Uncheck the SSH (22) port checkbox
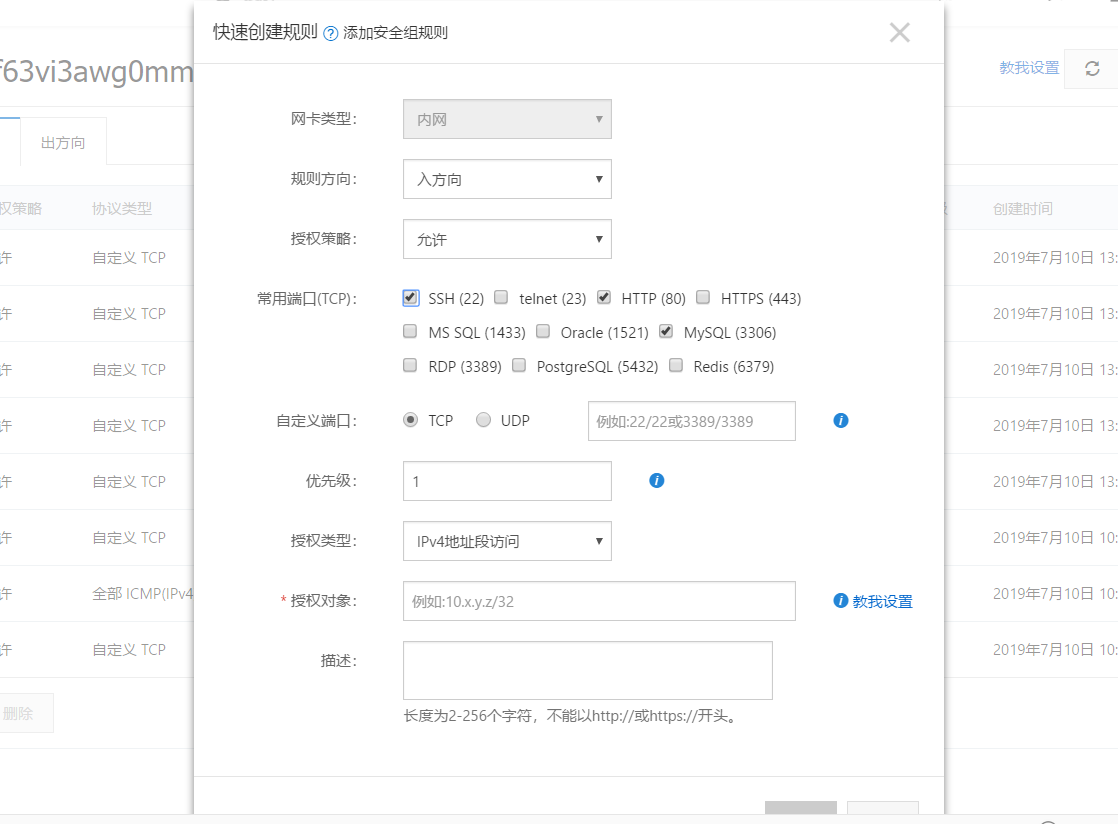The width and height of the screenshot is (1118, 824). (409, 297)
